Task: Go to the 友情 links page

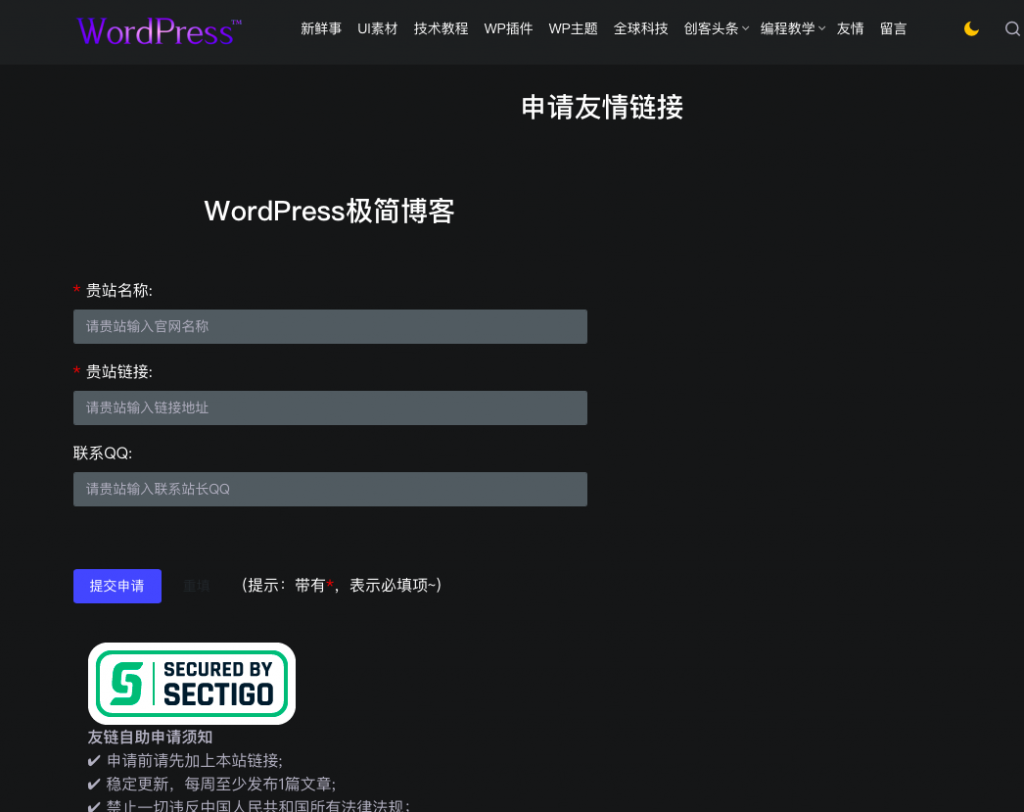Action: tap(850, 29)
